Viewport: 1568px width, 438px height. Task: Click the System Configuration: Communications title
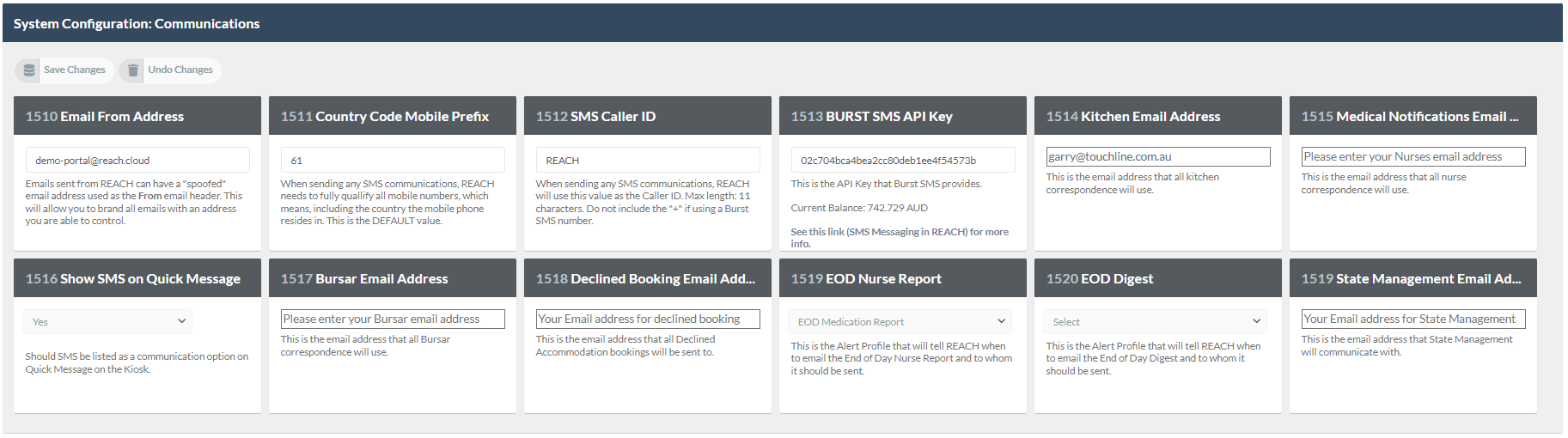point(137,24)
